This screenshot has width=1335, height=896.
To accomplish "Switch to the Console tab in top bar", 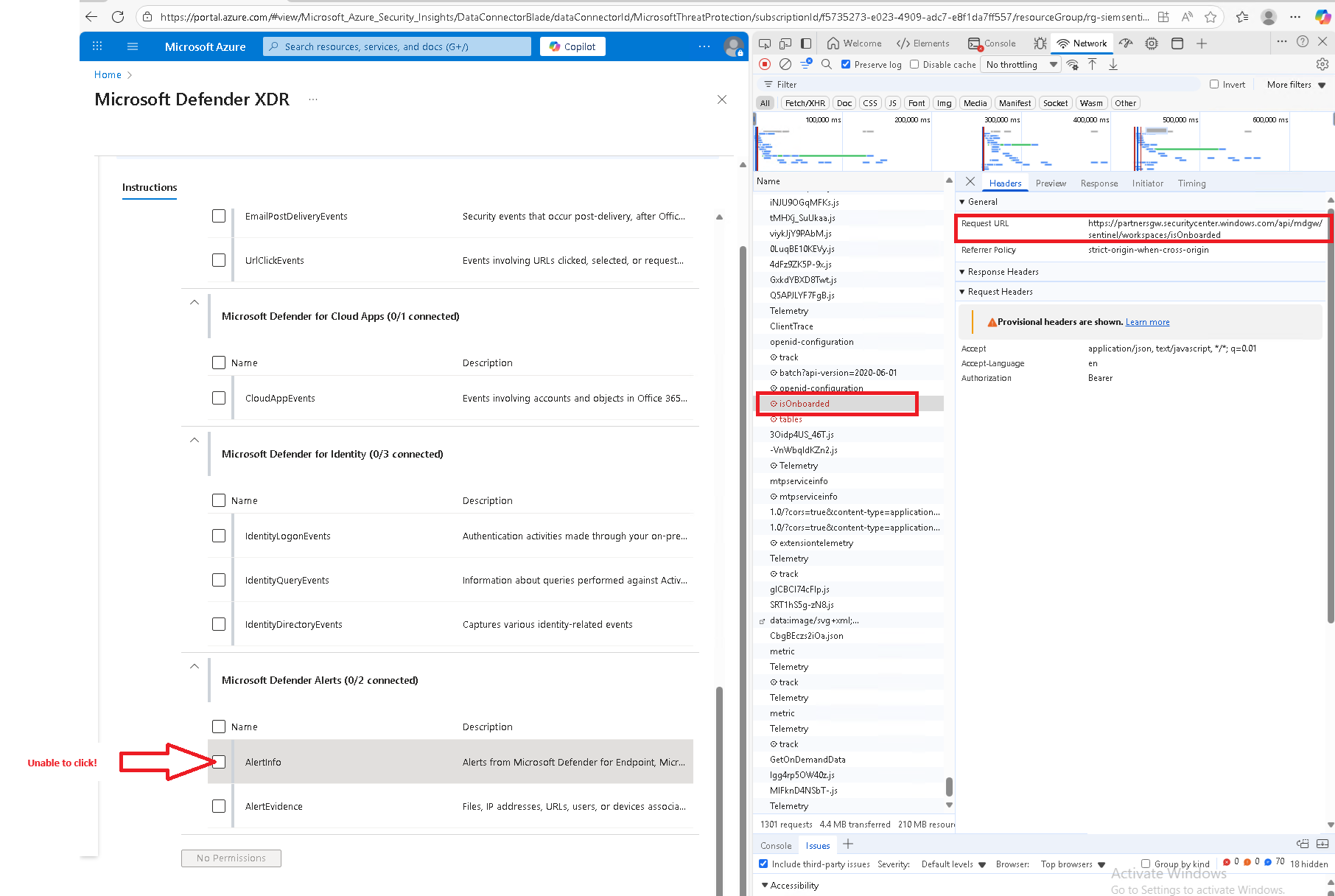I will tap(992, 43).
